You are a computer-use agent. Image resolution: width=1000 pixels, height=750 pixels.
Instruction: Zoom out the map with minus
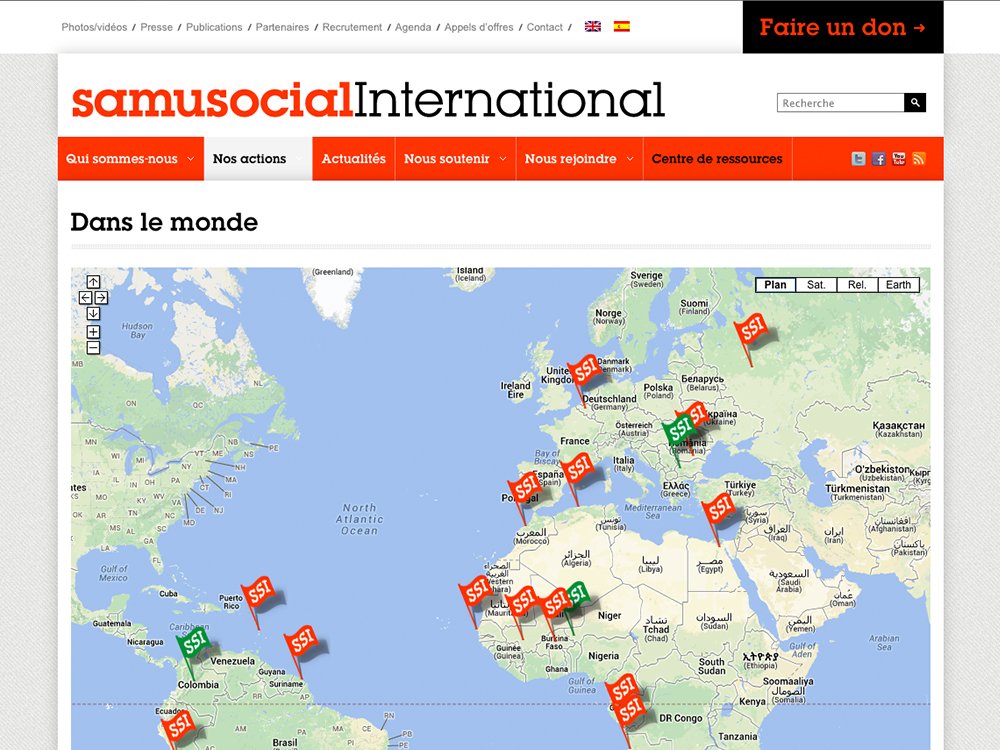pyautogui.click(x=93, y=348)
